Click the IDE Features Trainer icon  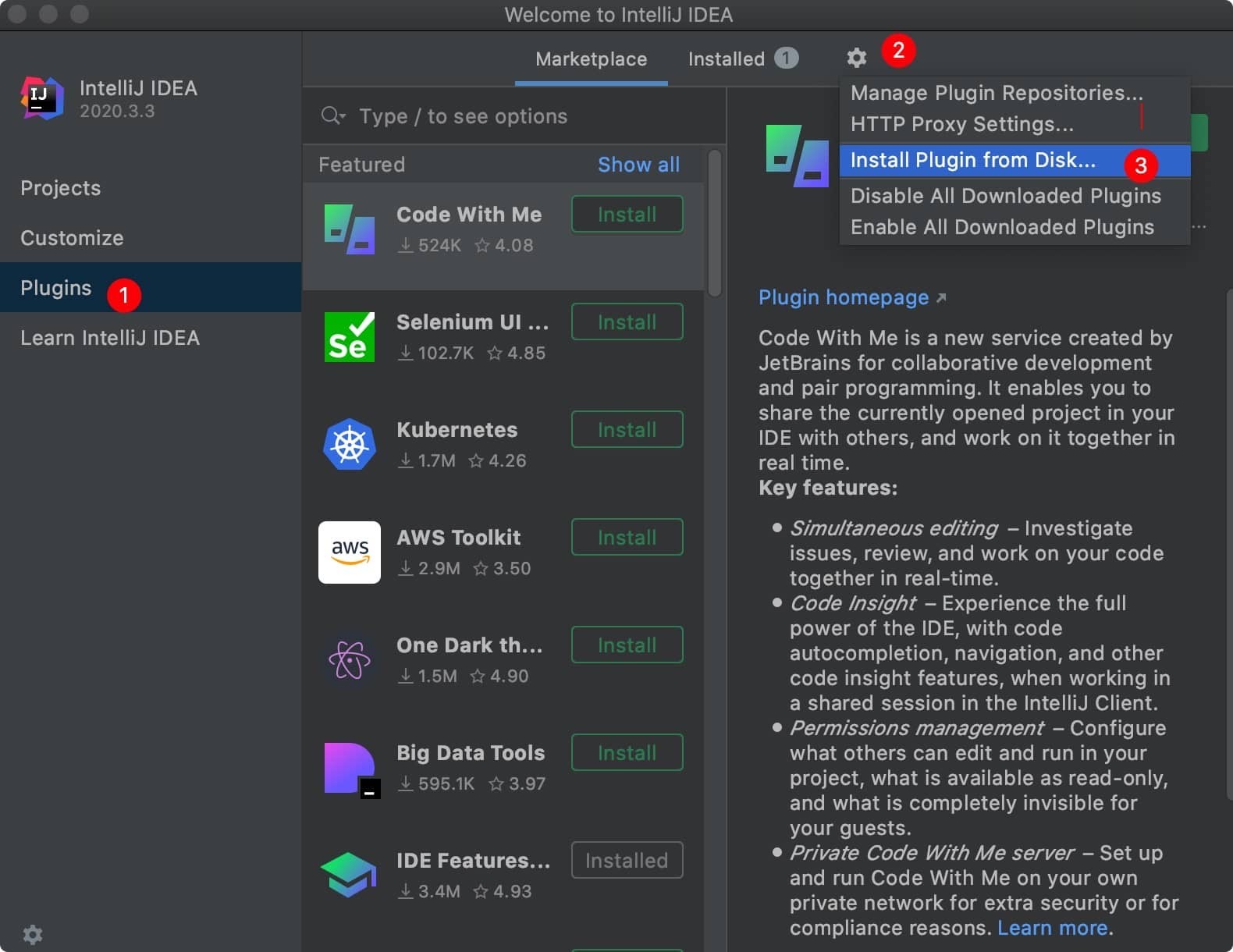[x=349, y=875]
